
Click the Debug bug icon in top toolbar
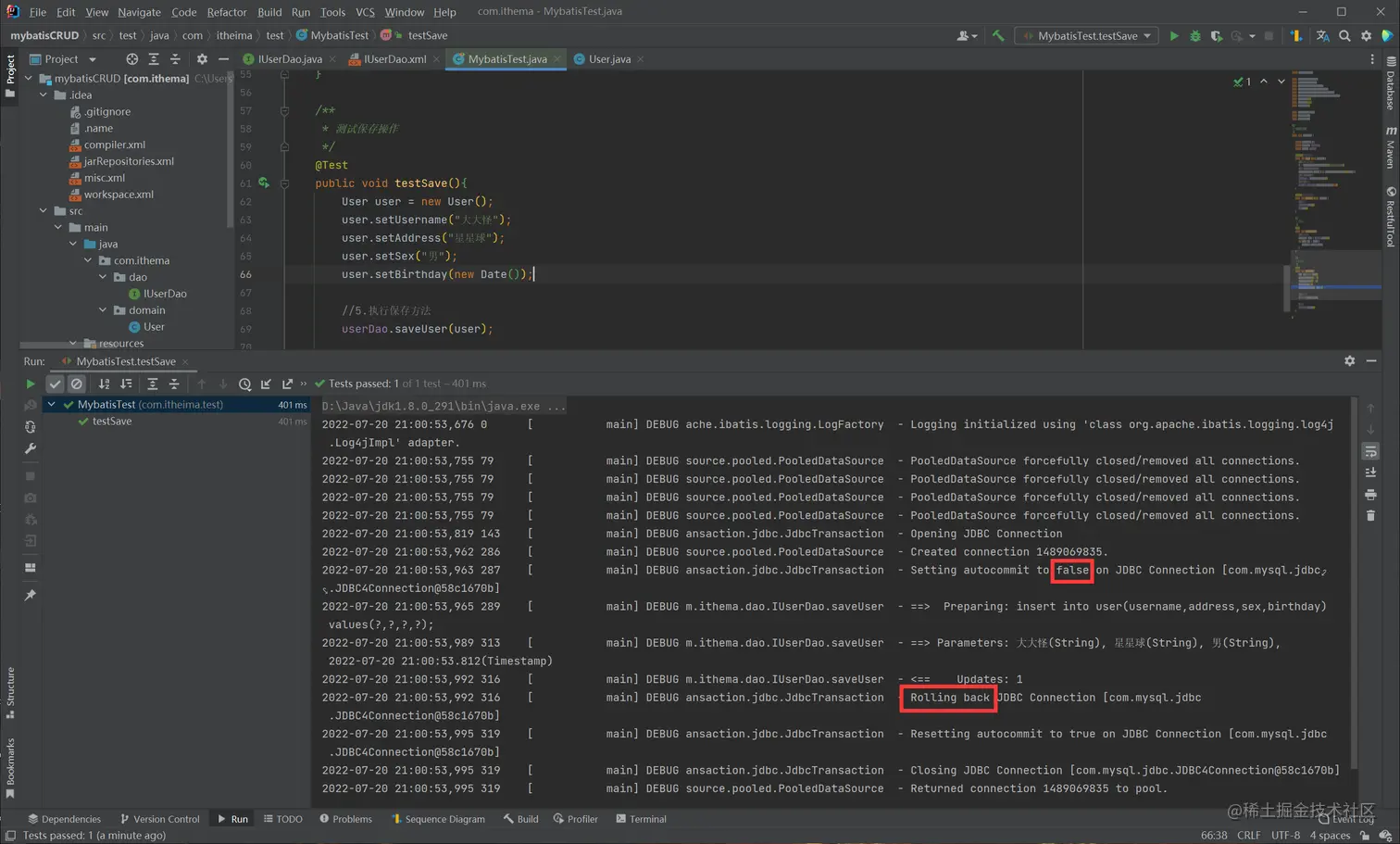1195,36
